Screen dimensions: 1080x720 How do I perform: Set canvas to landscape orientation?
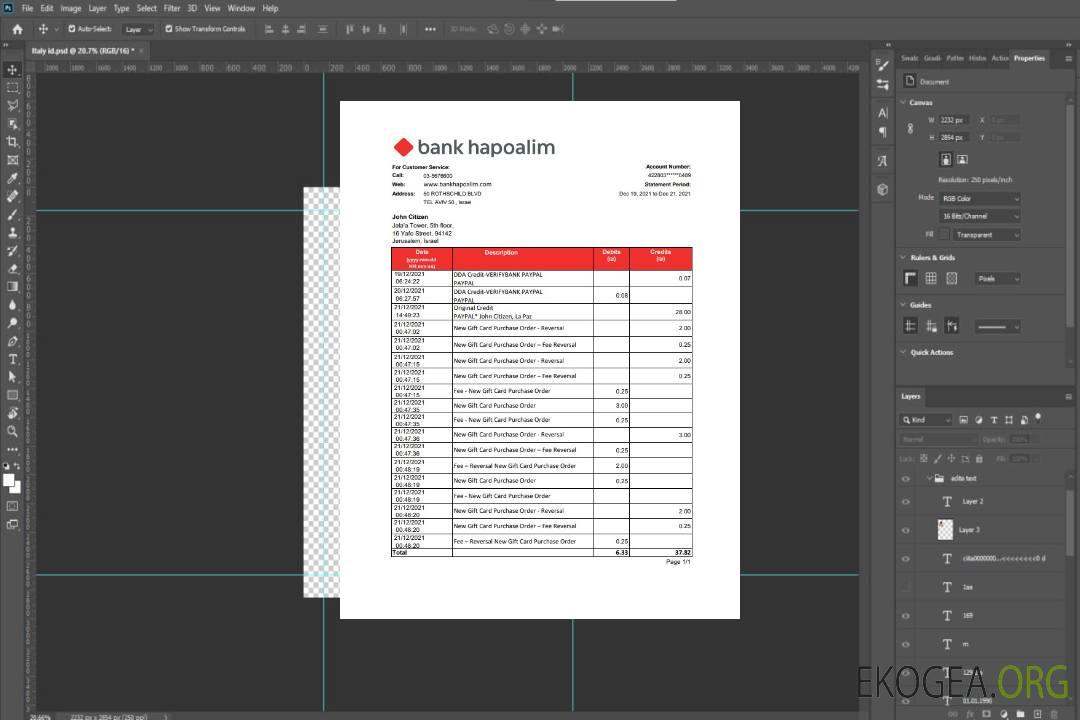(x=962, y=159)
